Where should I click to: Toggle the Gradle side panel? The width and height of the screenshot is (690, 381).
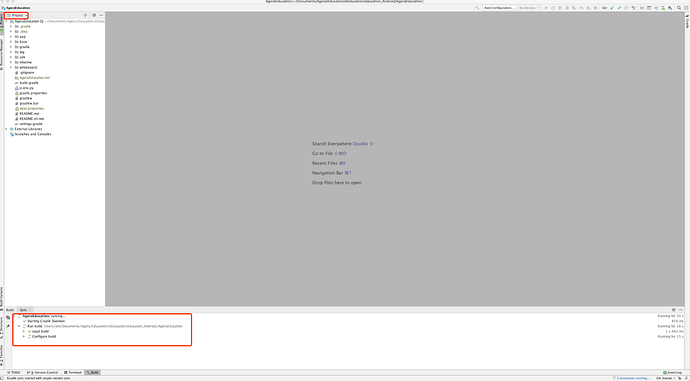(687, 21)
